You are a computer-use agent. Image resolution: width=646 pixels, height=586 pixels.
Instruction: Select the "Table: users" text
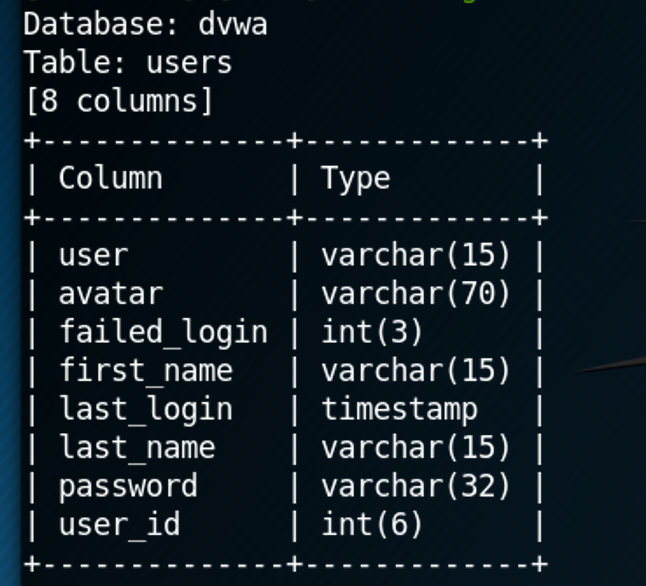(128, 63)
